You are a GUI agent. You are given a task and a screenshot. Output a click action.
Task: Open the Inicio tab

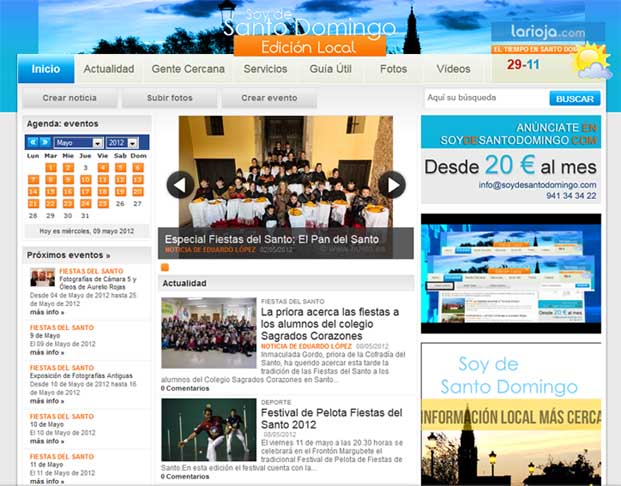46,69
